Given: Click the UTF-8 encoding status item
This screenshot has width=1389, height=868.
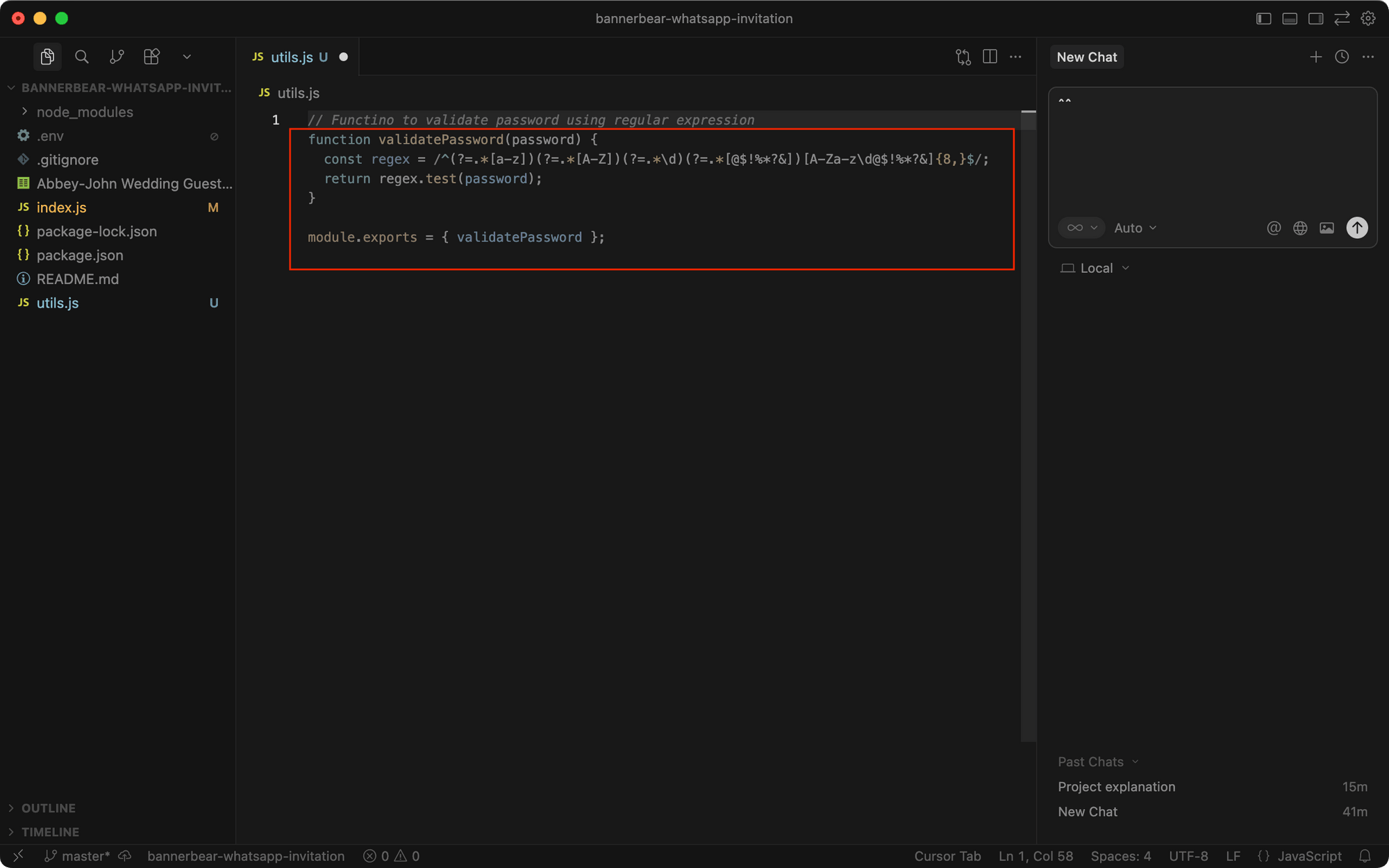Looking at the screenshot, I should (x=1188, y=856).
